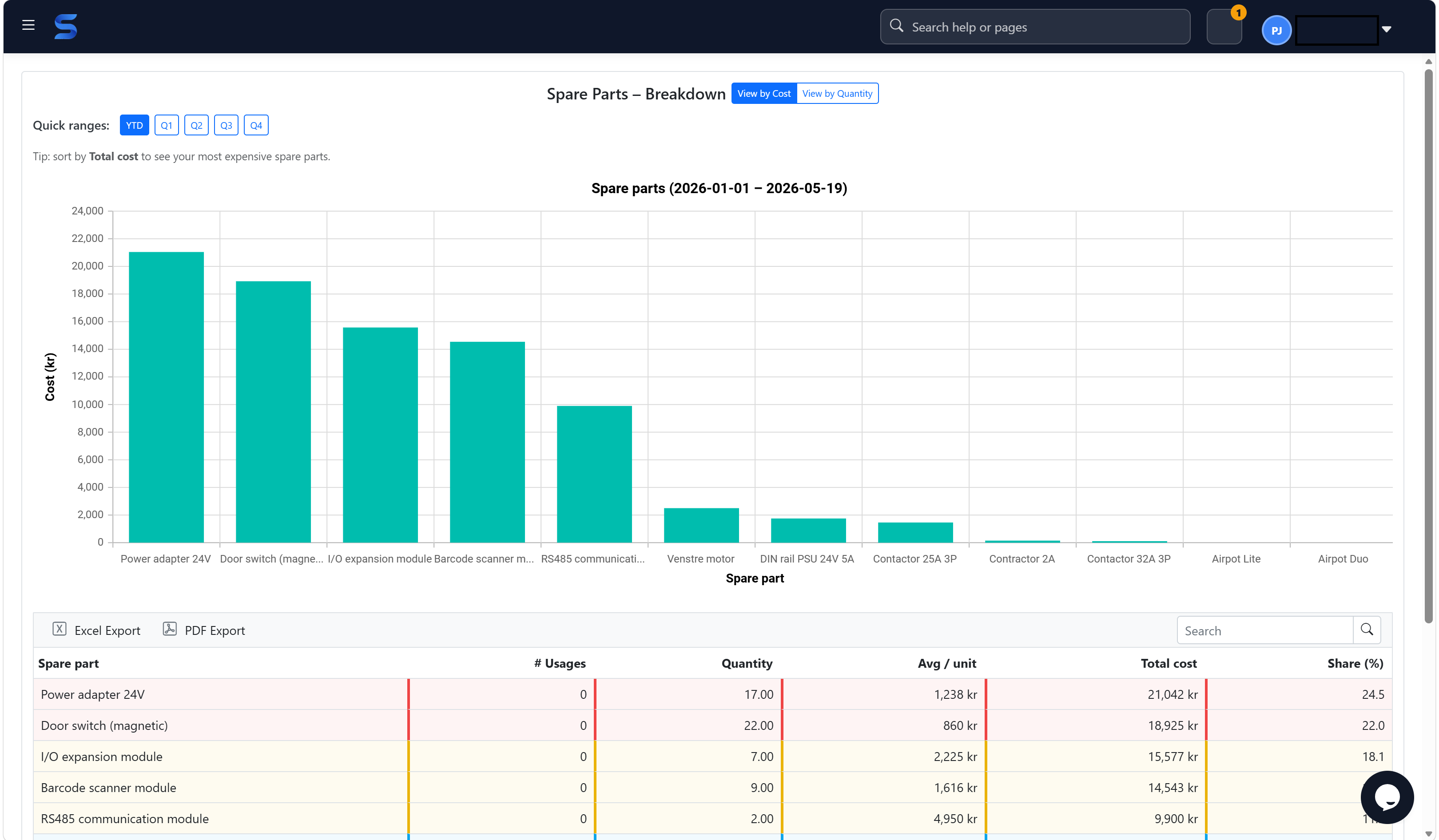1439x840 pixels.
Task: Click the search magnifier in help bar
Action: (897, 26)
